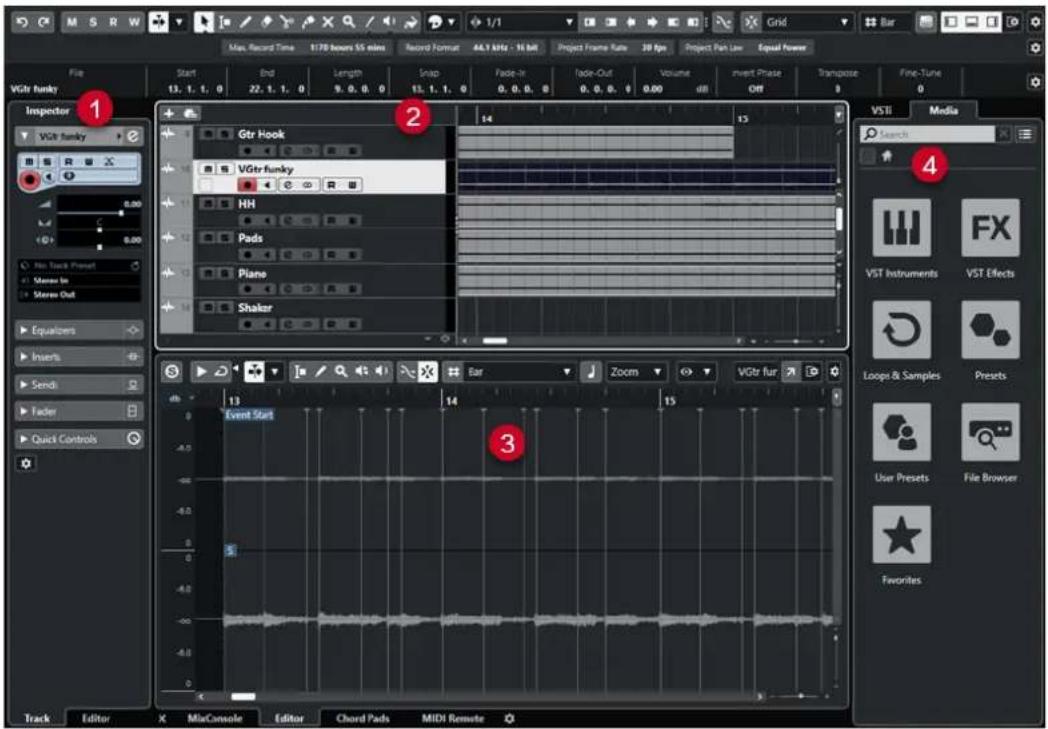Solo the Pads track

[x=225, y=238]
